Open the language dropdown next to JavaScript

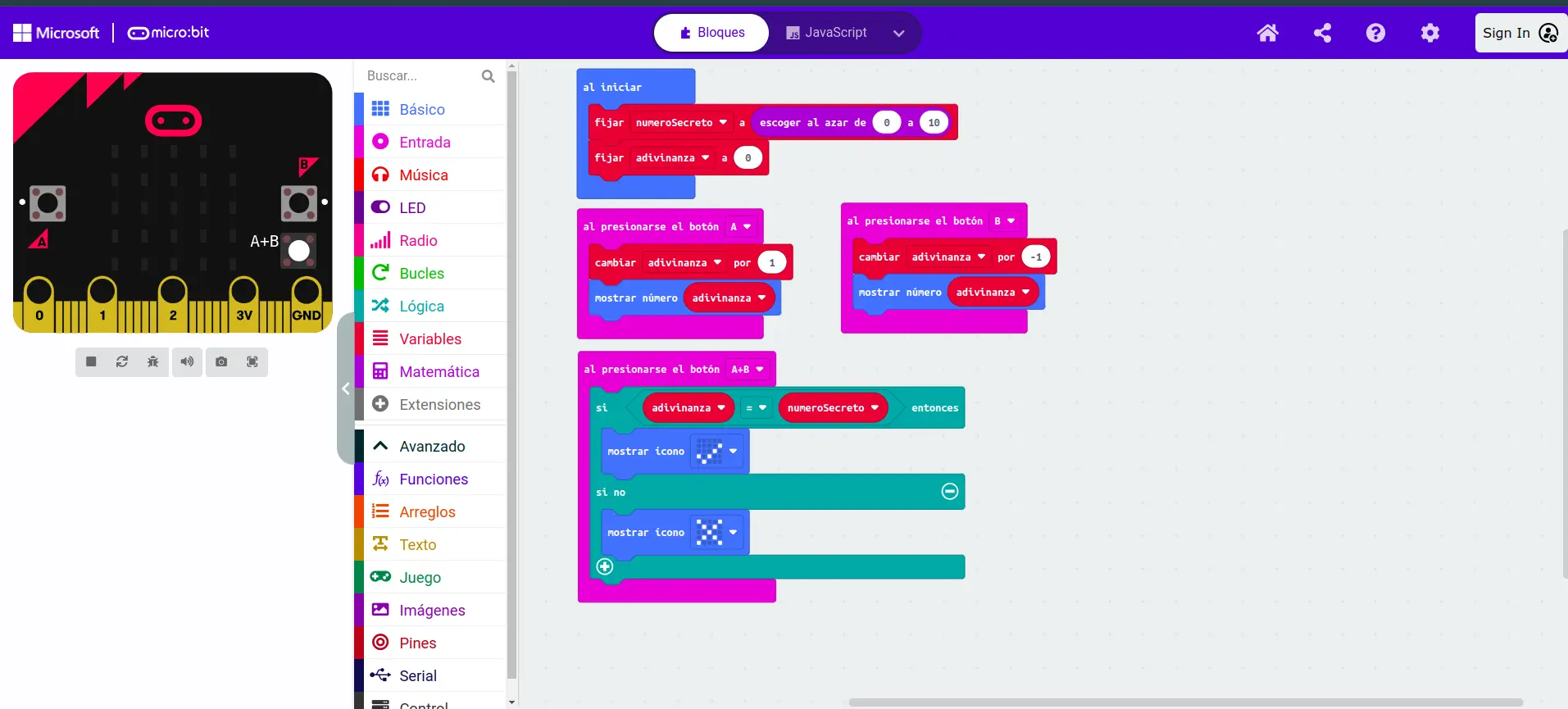(x=898, y=34)
